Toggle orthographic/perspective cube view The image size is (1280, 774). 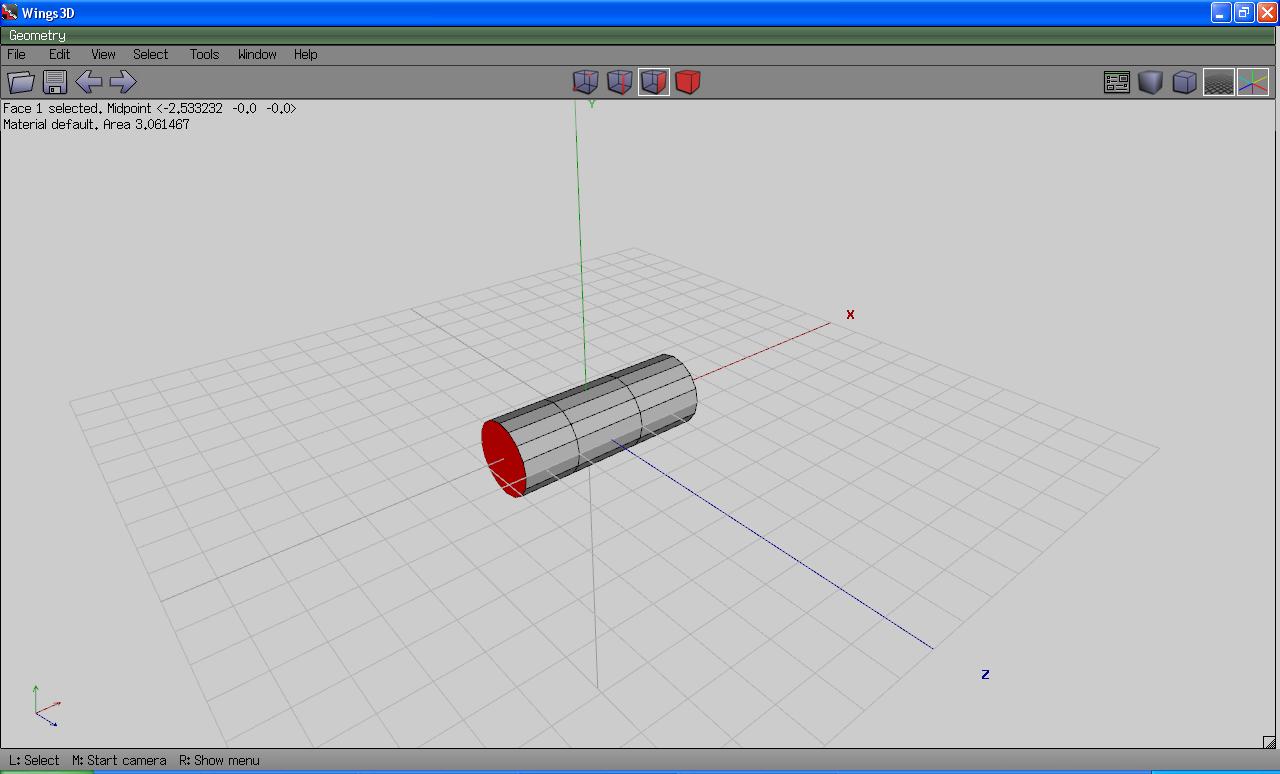click(1185, 82)
